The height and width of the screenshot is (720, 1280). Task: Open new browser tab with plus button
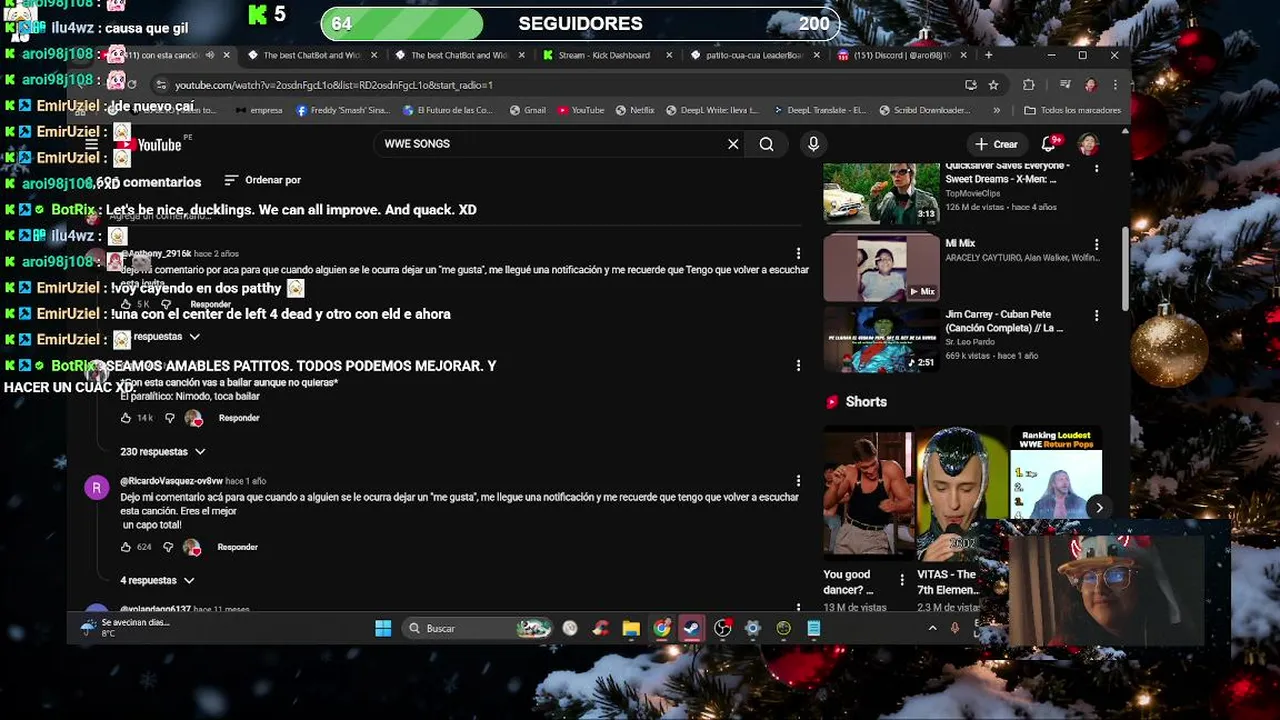point(988,55)
